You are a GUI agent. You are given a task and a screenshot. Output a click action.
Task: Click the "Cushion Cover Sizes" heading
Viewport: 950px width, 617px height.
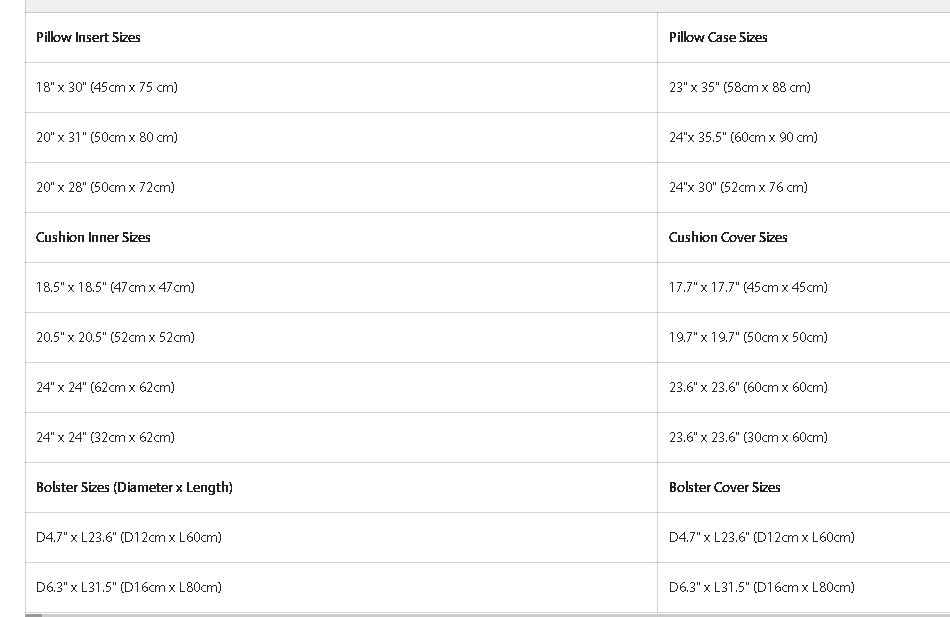(728, 237)
